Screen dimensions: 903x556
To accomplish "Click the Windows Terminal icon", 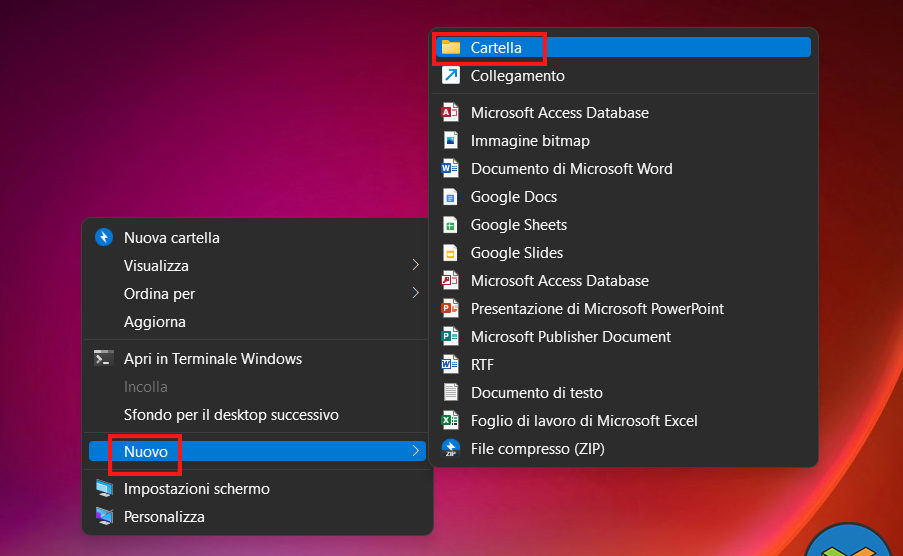I will coord(104,358).
